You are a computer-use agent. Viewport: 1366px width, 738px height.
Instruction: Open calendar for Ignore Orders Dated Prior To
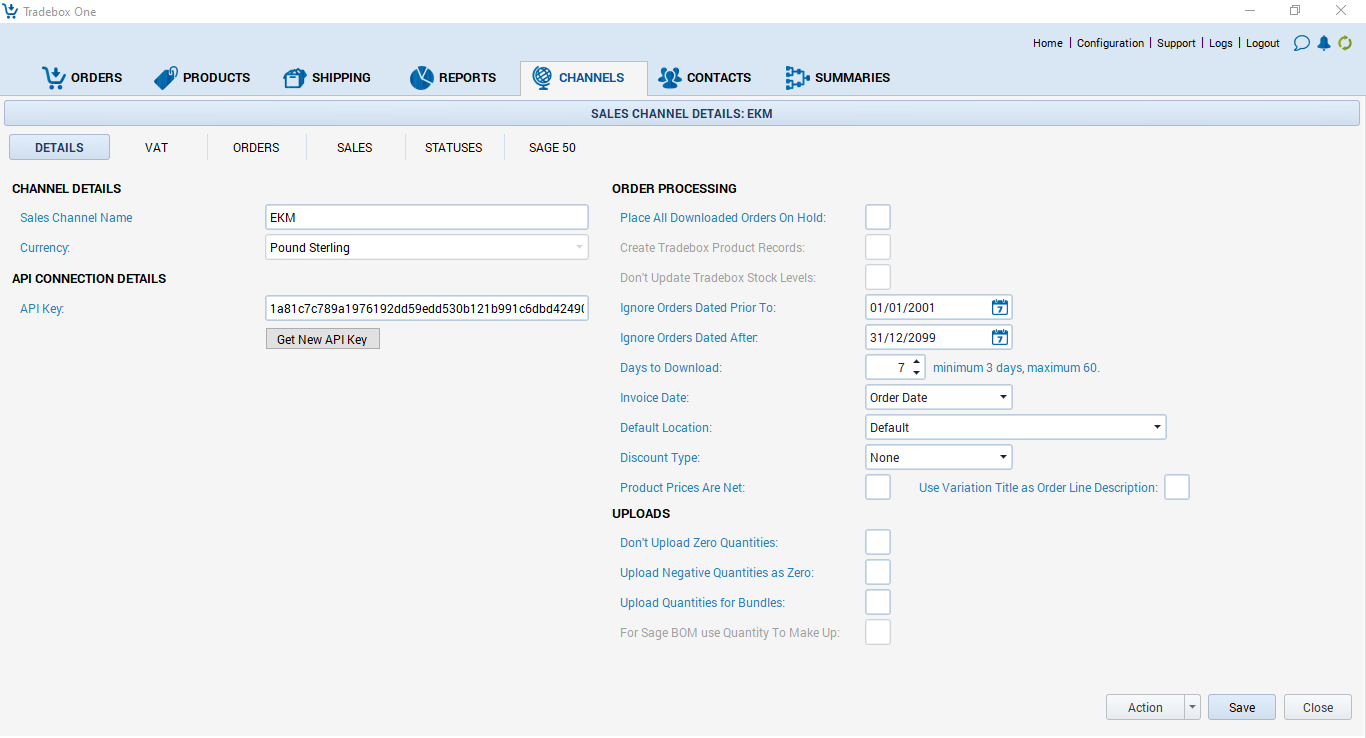[1000, 307]
